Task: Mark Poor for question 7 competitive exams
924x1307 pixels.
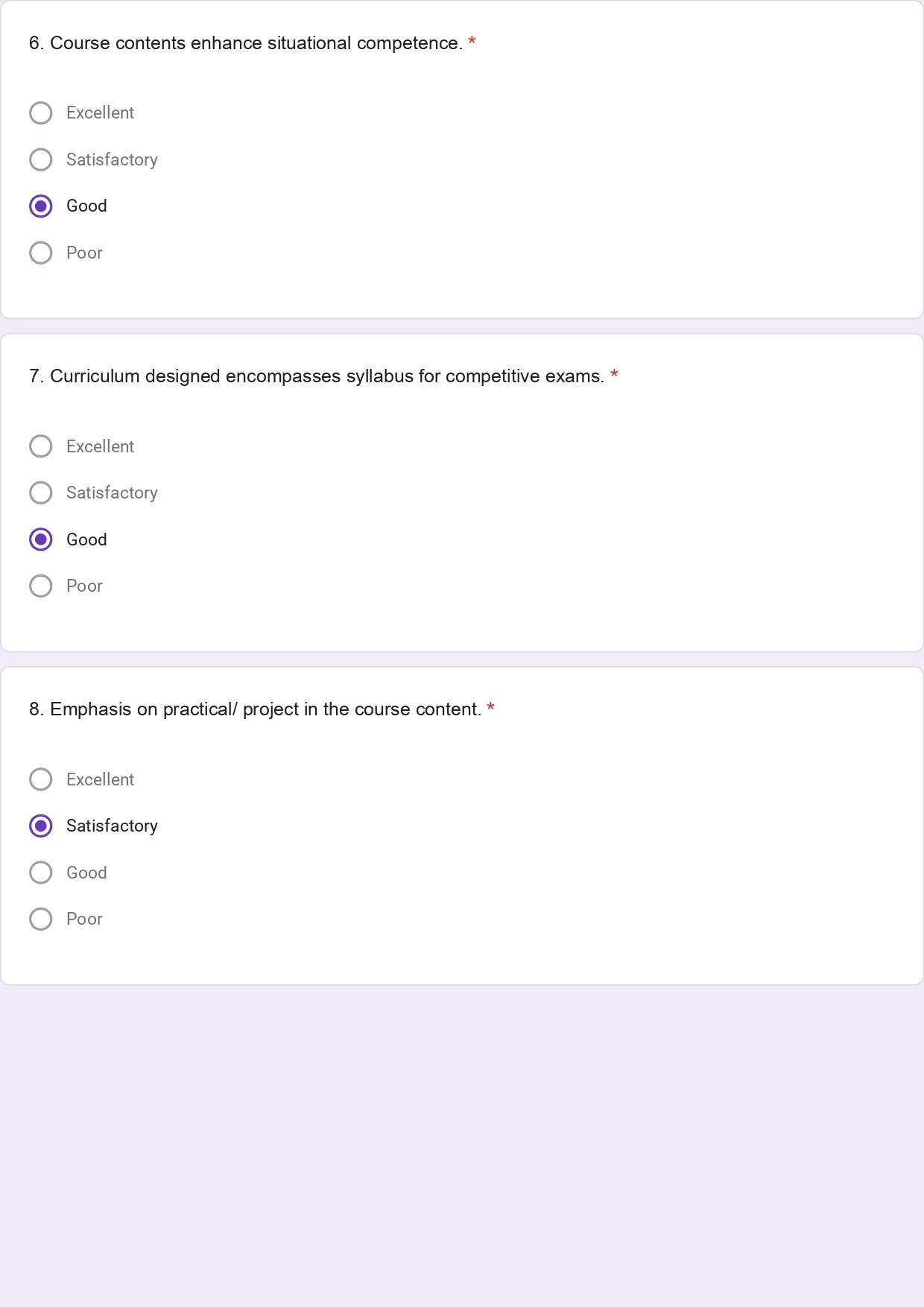Action: click(x=41, y=586)
